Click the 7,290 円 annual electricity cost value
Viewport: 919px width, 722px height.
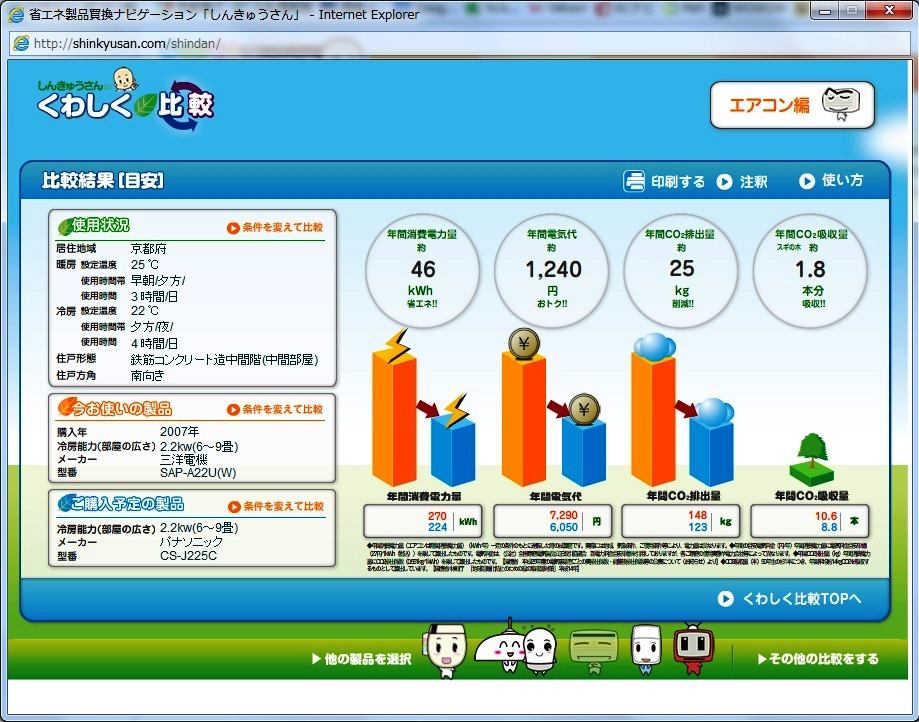click(563, 515)
